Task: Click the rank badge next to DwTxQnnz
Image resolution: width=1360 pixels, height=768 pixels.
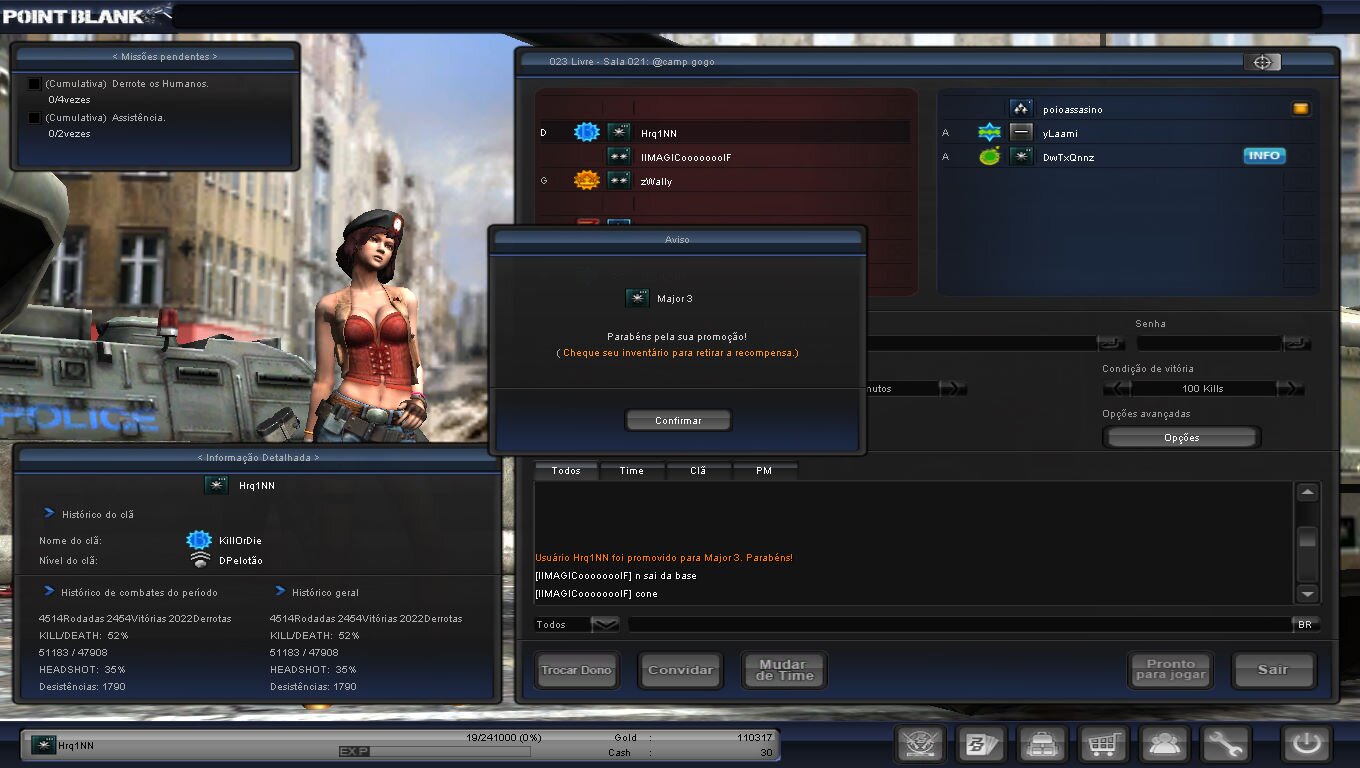Action: pos(1021,156)
